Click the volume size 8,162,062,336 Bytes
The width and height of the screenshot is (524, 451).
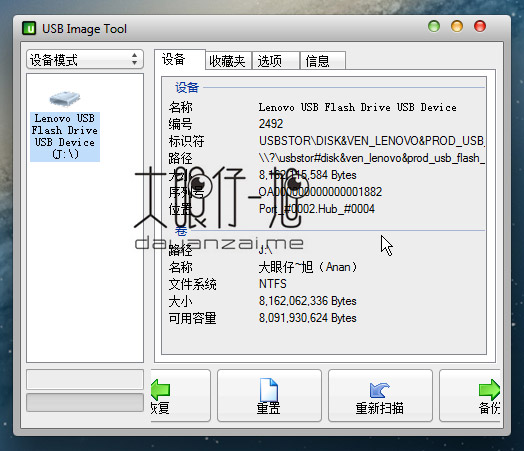307,301
